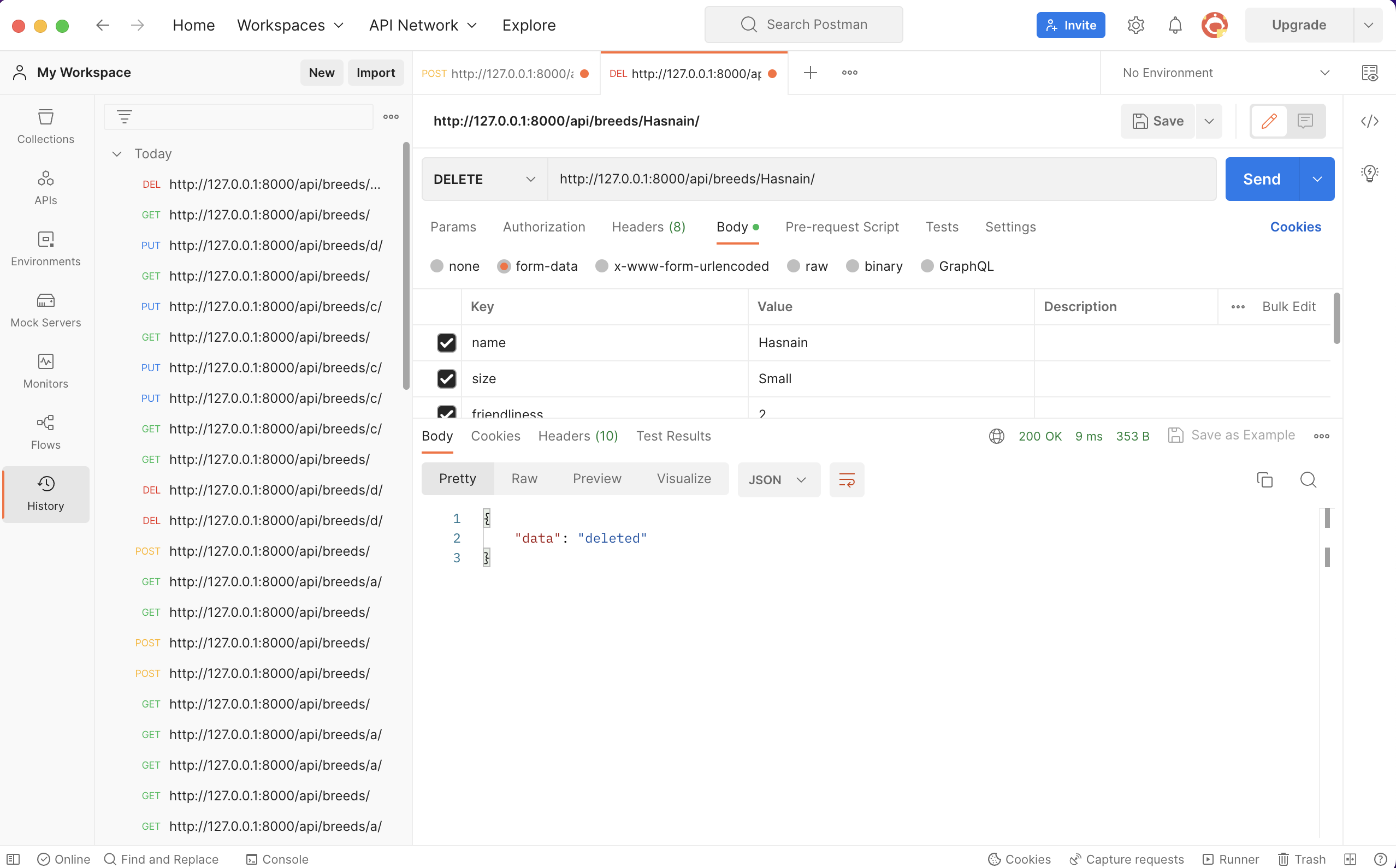Click the Cookies link beside Settings
Screen dimensions: 1396x868
point(1295,227)
